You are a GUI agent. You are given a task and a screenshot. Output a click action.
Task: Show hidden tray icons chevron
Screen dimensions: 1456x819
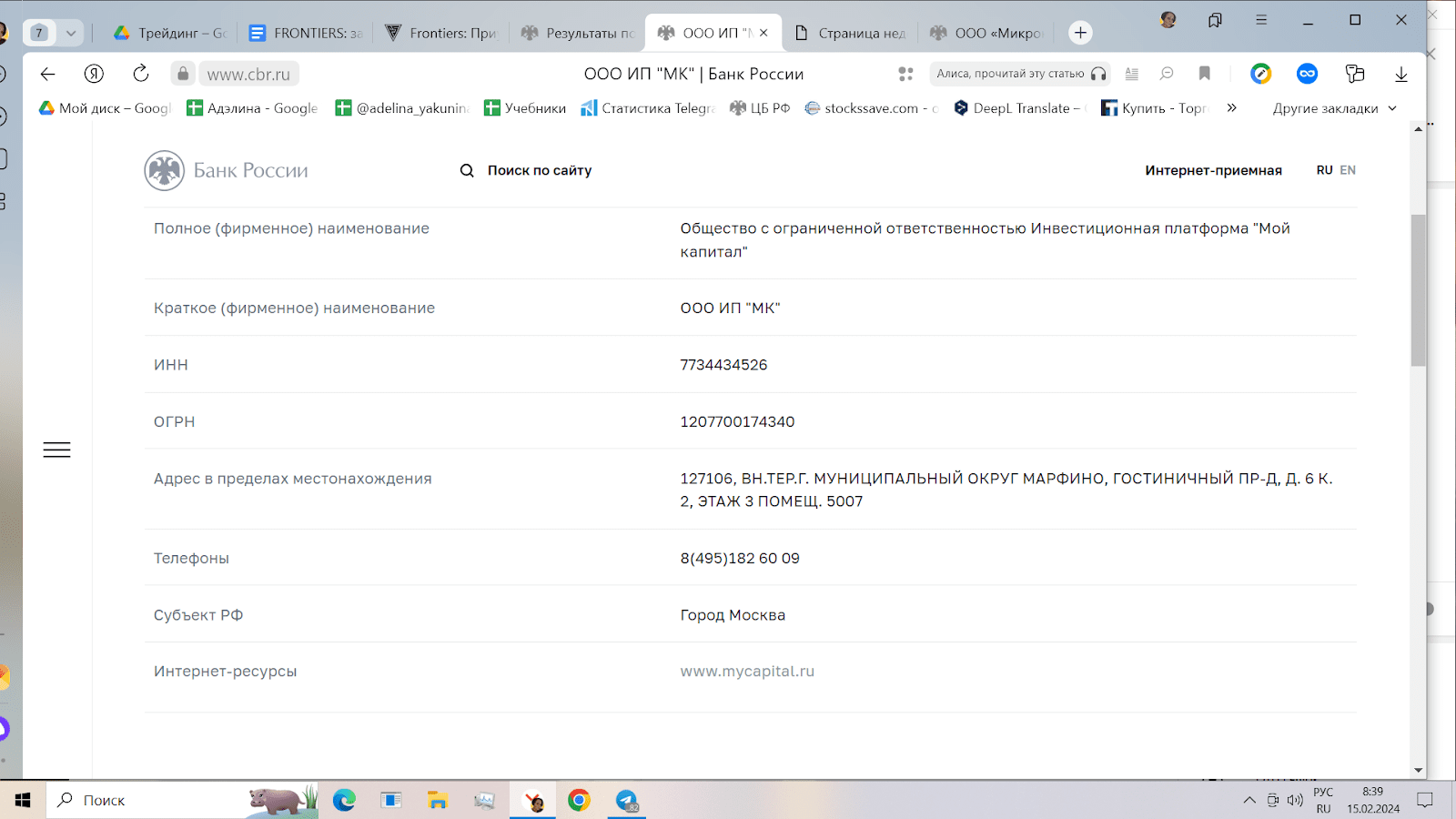[x=1249, y=801]
